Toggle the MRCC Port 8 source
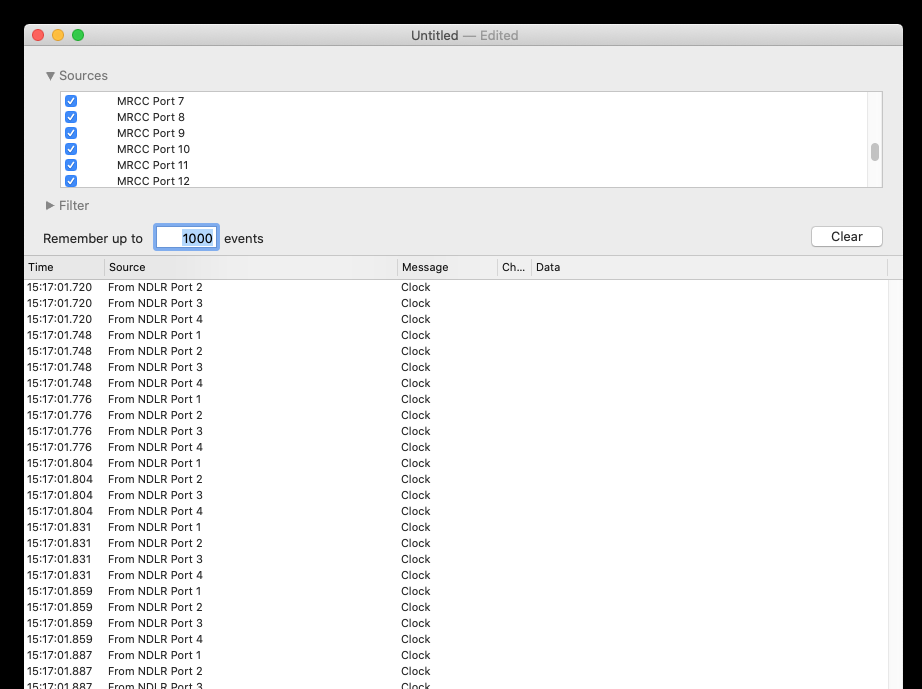The image size is (922, 689). click(71, 117)
